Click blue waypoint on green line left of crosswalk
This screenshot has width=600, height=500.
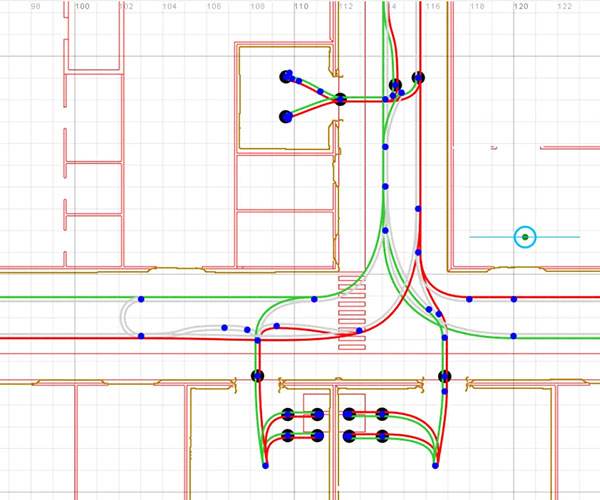315,299
